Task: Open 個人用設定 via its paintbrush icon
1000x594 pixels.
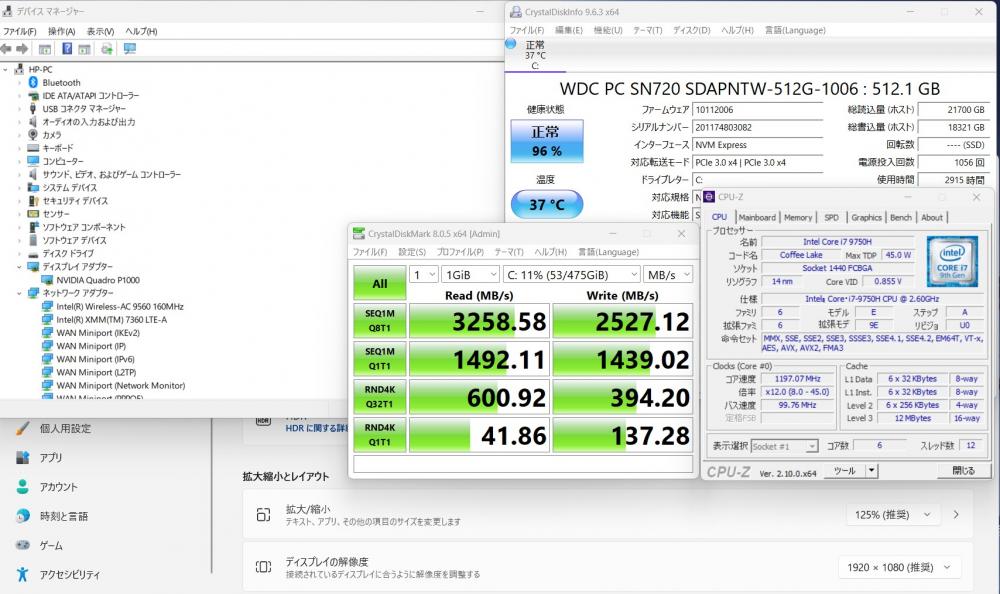Action: pos(23,428)
